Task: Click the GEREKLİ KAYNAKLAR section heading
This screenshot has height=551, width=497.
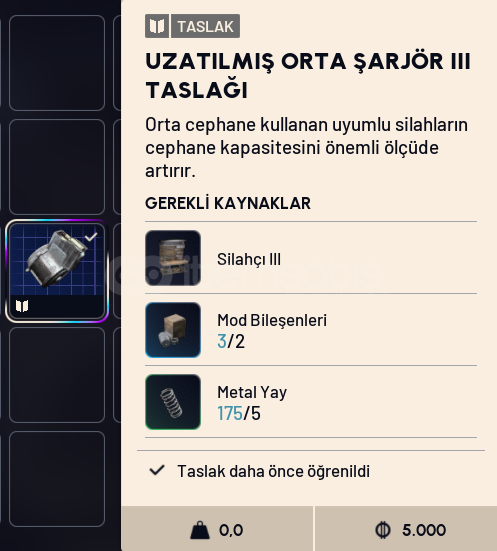Action: click(228, 203)
